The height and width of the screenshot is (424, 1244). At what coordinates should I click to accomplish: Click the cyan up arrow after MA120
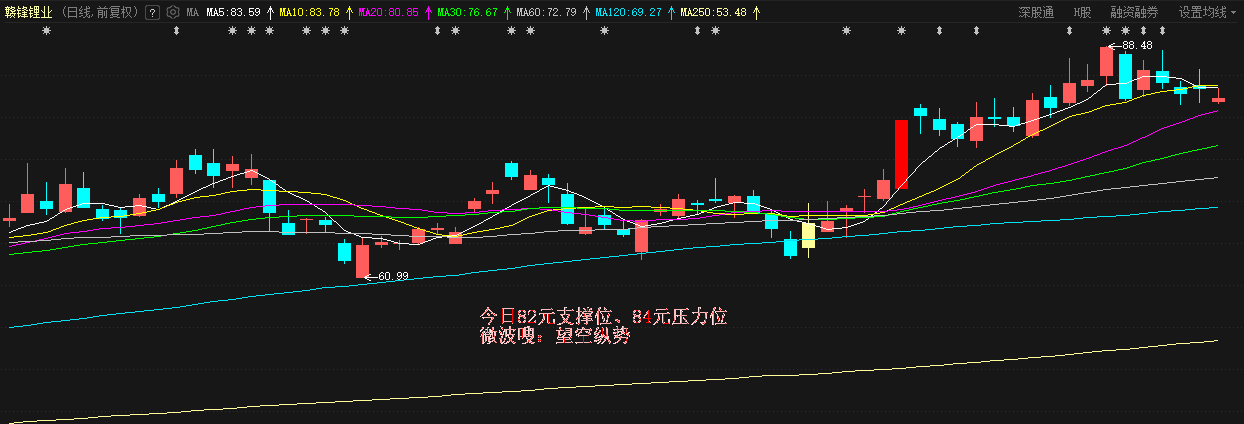(x=671, y=13)
